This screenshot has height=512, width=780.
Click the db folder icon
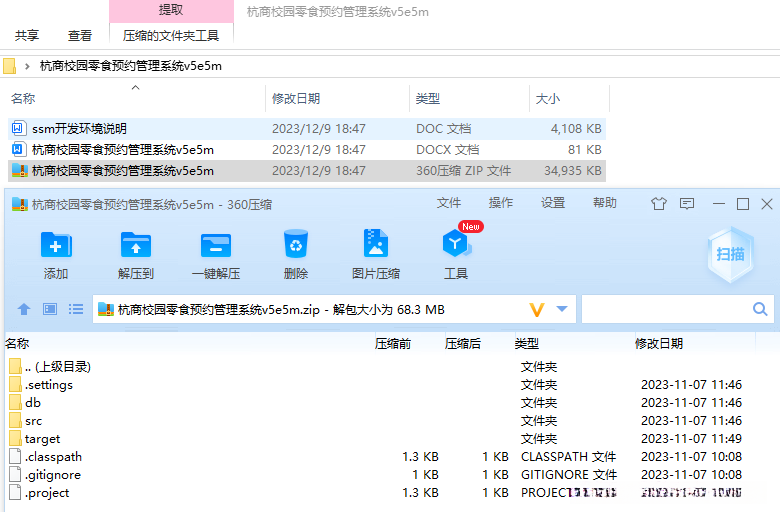click(15, 402)
